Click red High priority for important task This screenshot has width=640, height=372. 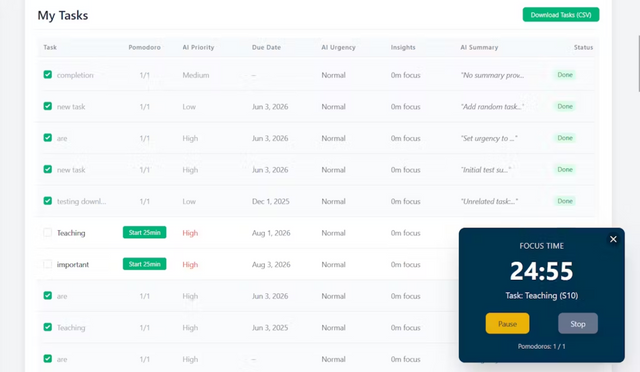pyautogui.click(x=190, y=265)
